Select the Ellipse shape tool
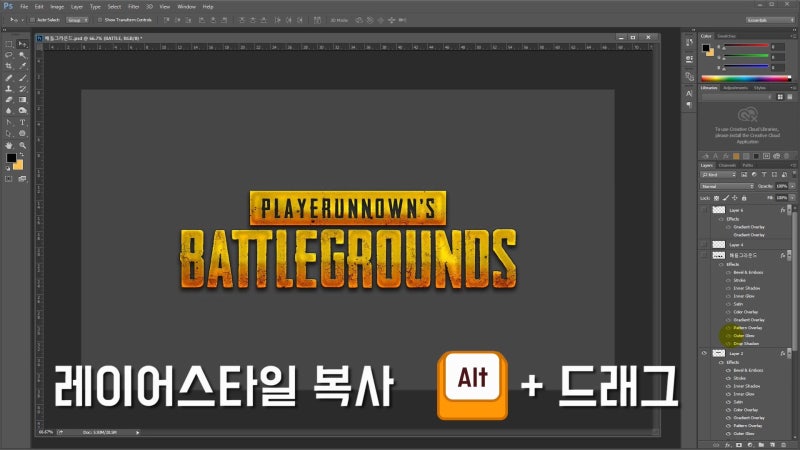Image resolution: width=800 pixels, height=450 pixels. tap(22, 134)
